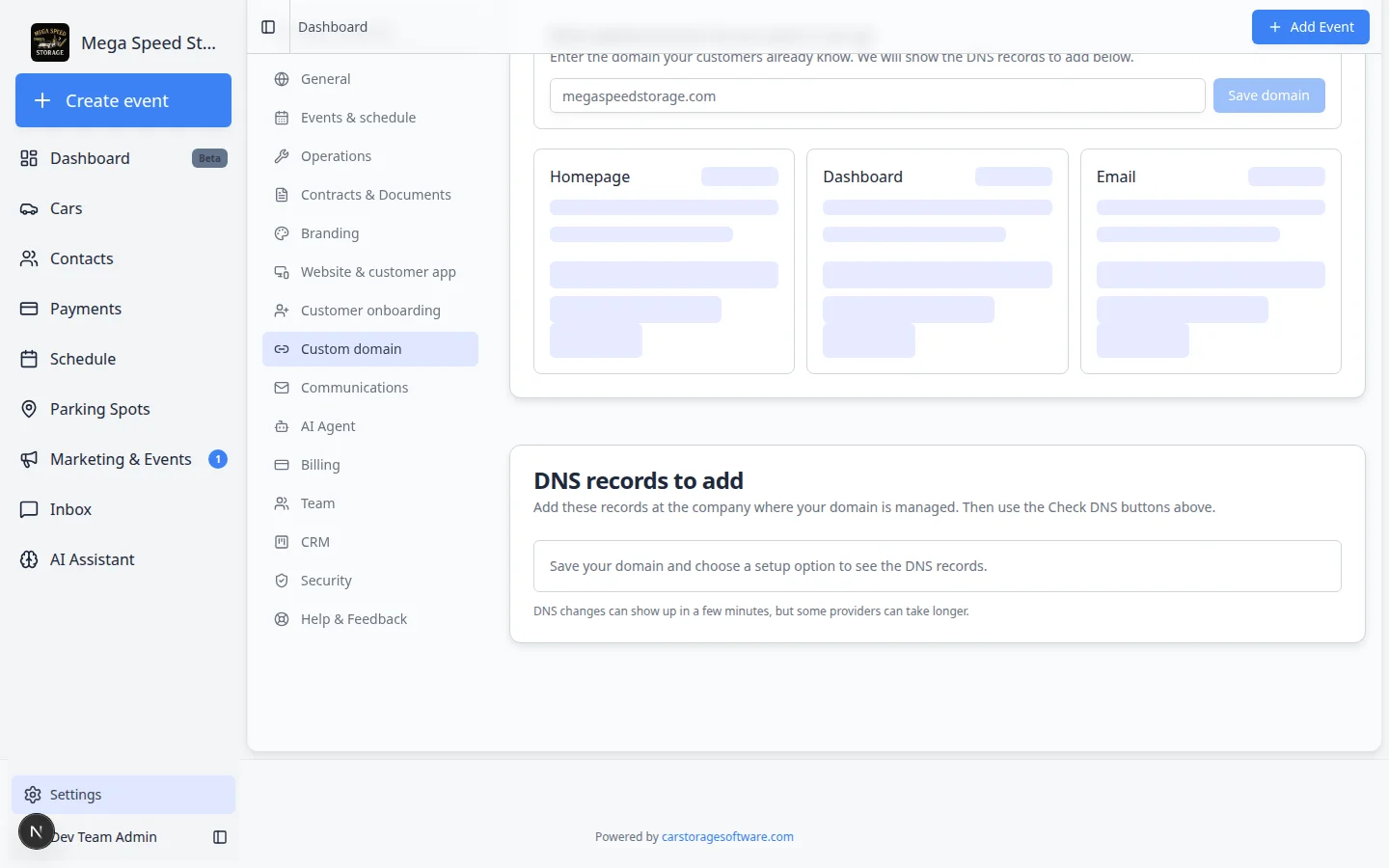Go to Billing settings
The height and width of the screenshot is (868, 1389).
click(370, 465)
